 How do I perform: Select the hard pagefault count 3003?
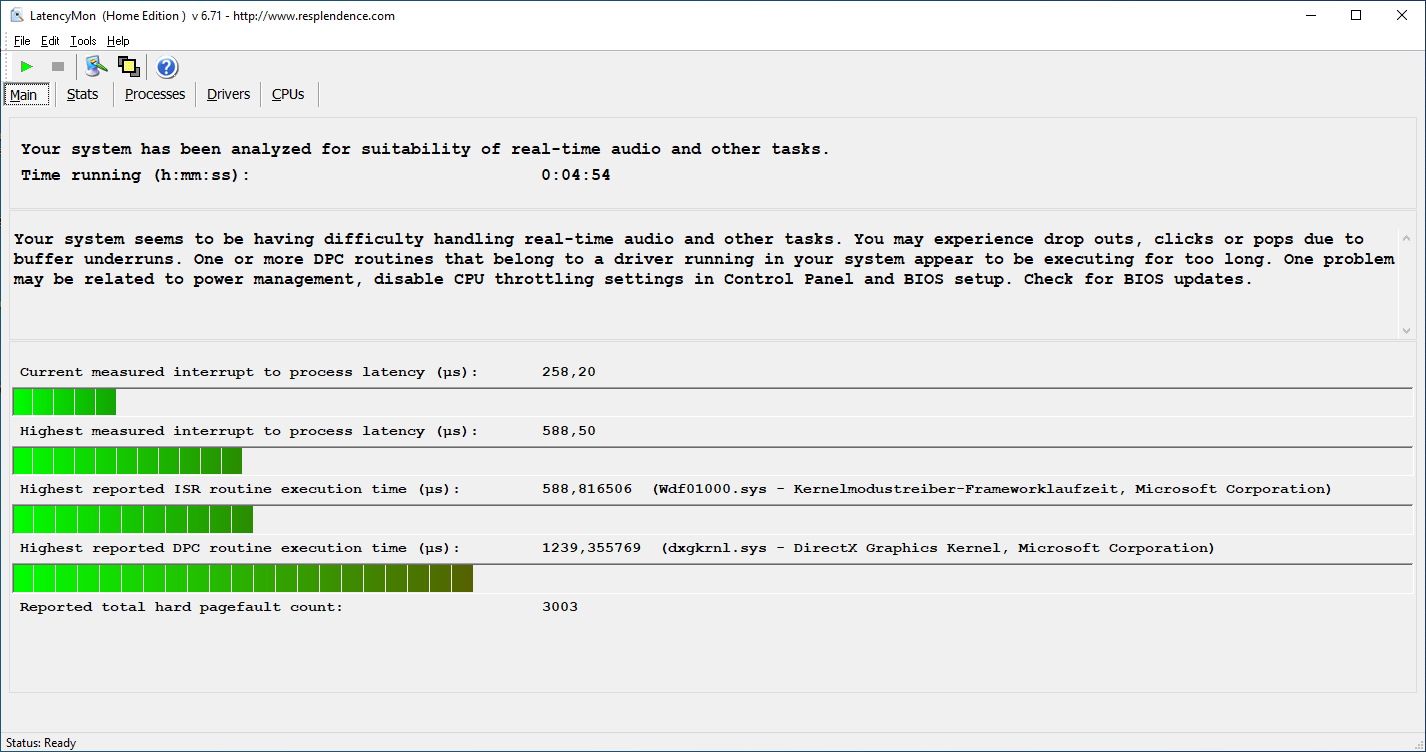(x=560, y=607)
